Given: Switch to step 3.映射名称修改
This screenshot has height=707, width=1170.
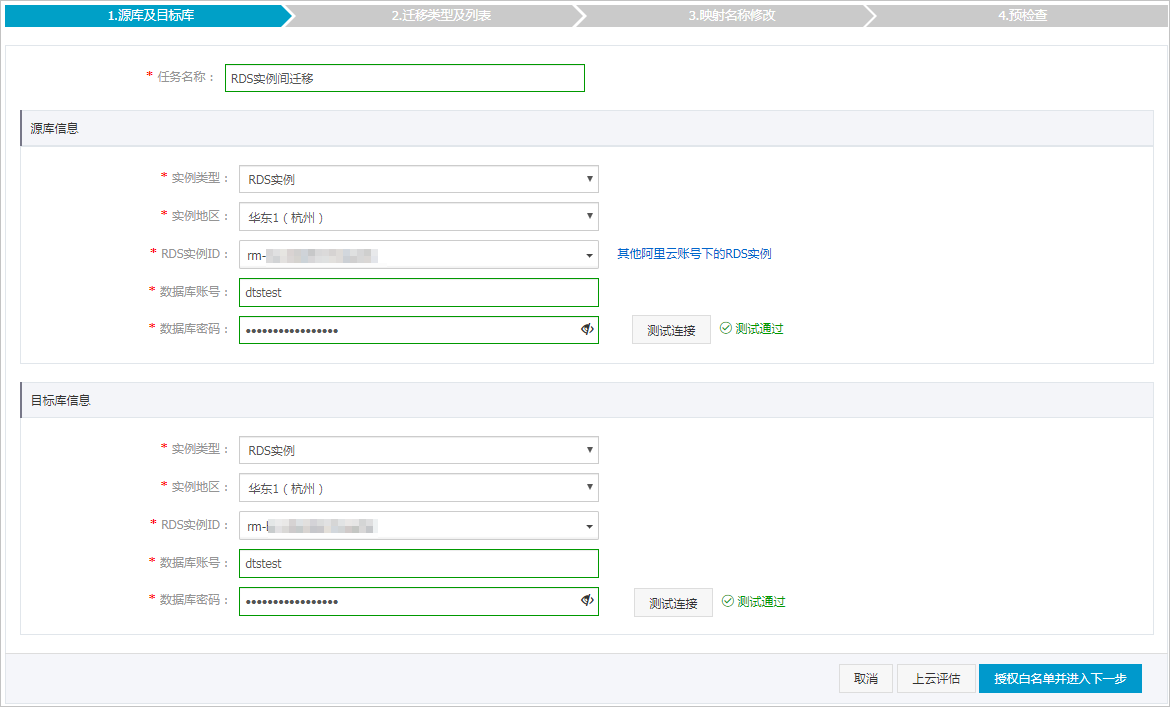Looking at the screenshot, I should 731,16.
